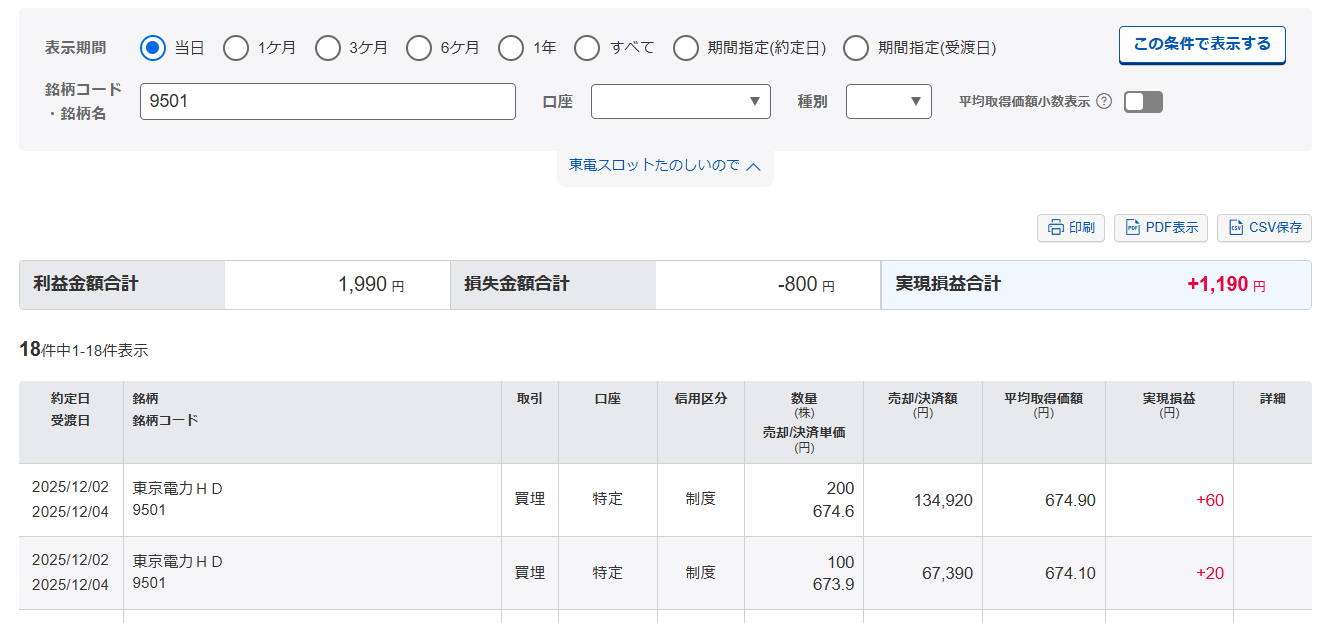Open the 種別 dropdown
1322x623 pixels.
click(x=888, y=102)
